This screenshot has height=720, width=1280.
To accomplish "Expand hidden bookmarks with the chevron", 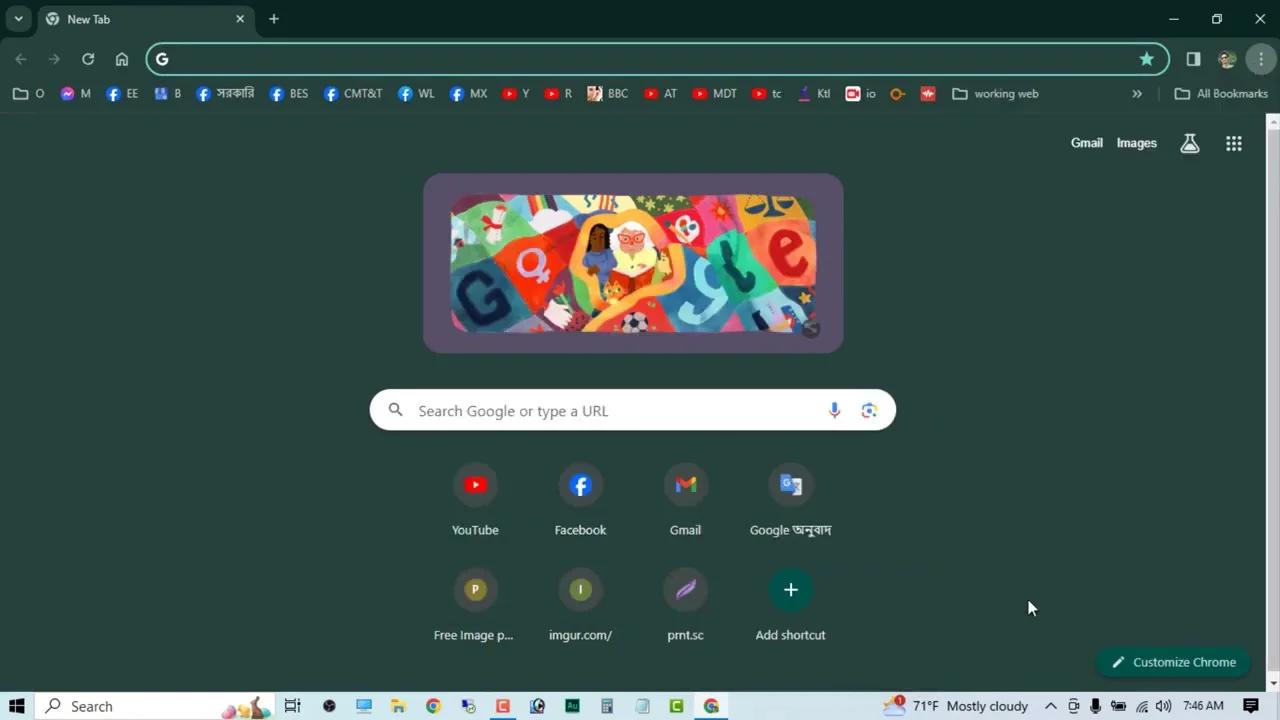I will 1137,93.
